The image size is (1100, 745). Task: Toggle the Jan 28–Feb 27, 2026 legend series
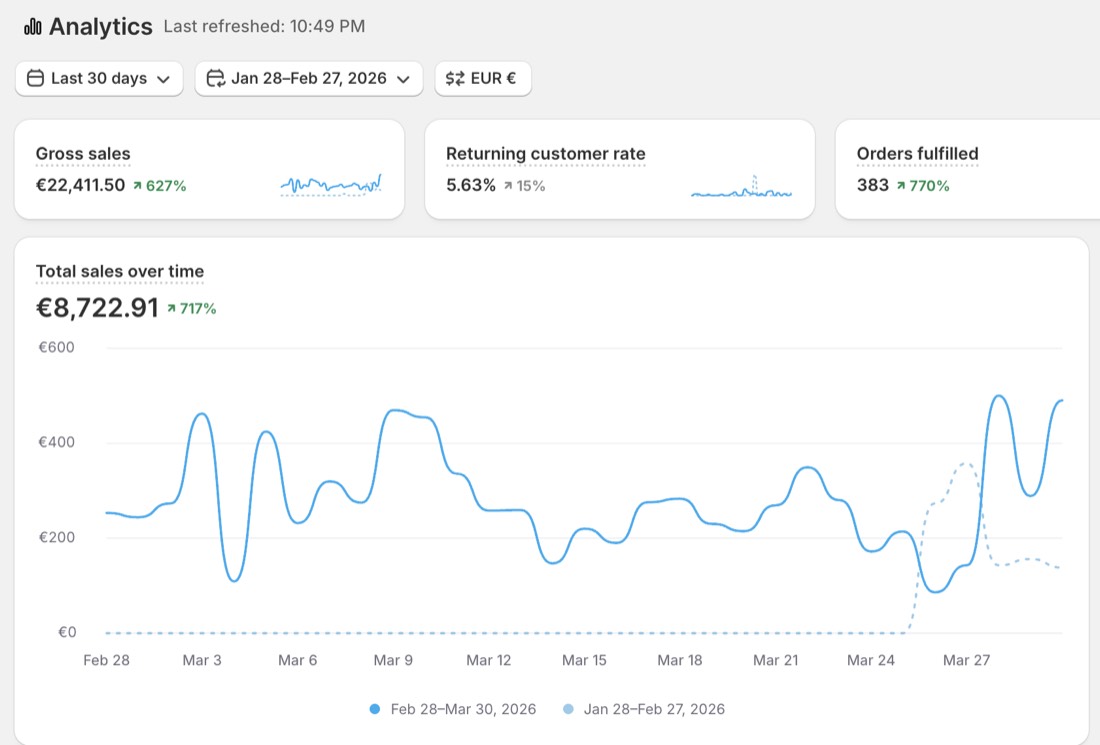coord(644,709)
